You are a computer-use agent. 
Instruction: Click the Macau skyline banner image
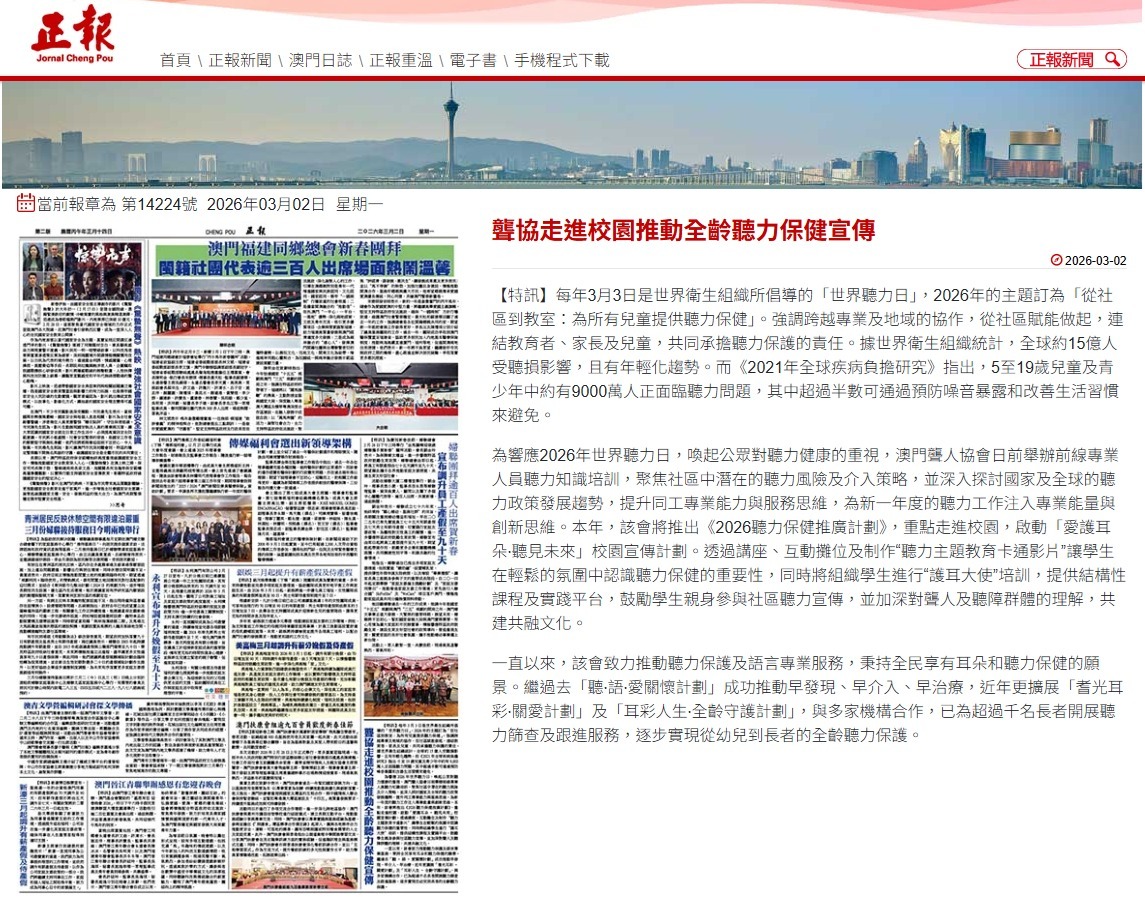pos(572,134)
